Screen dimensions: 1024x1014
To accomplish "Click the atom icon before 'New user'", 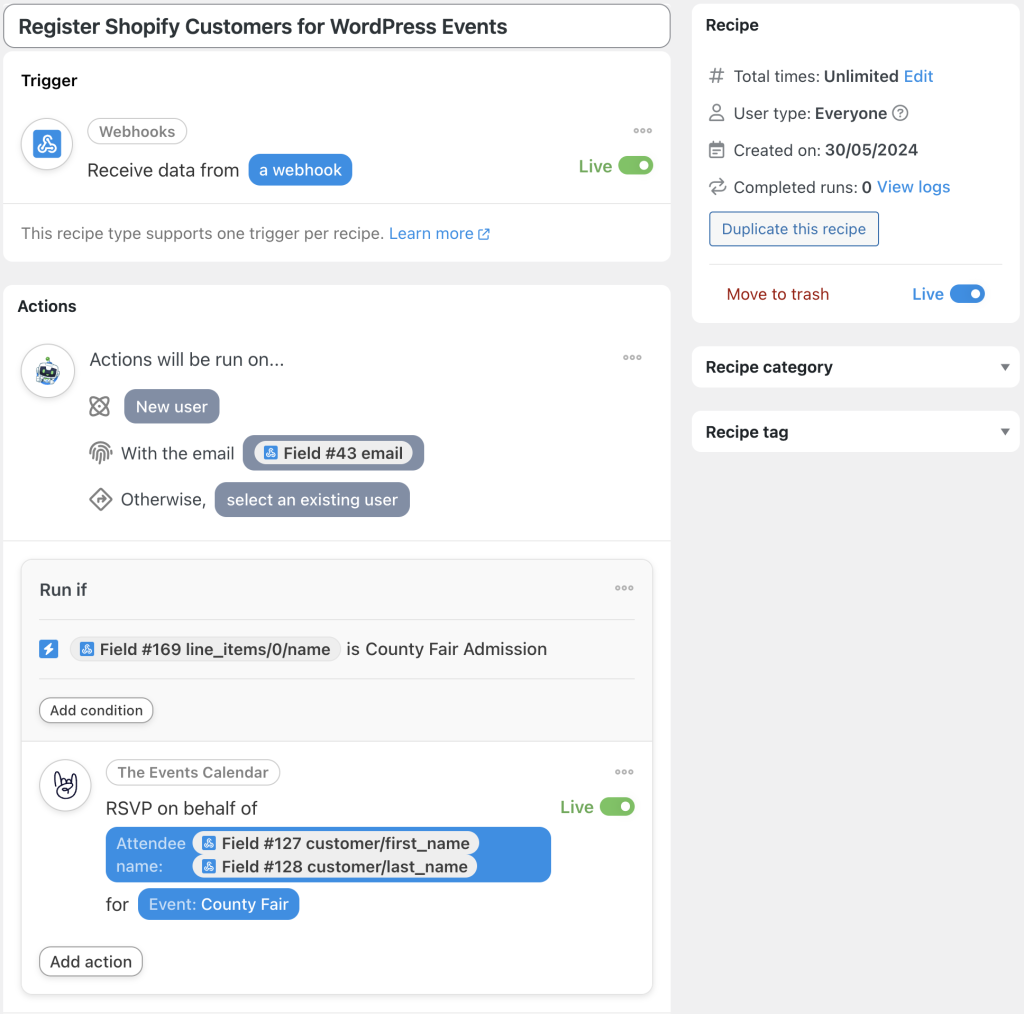I will click(100, 406).
